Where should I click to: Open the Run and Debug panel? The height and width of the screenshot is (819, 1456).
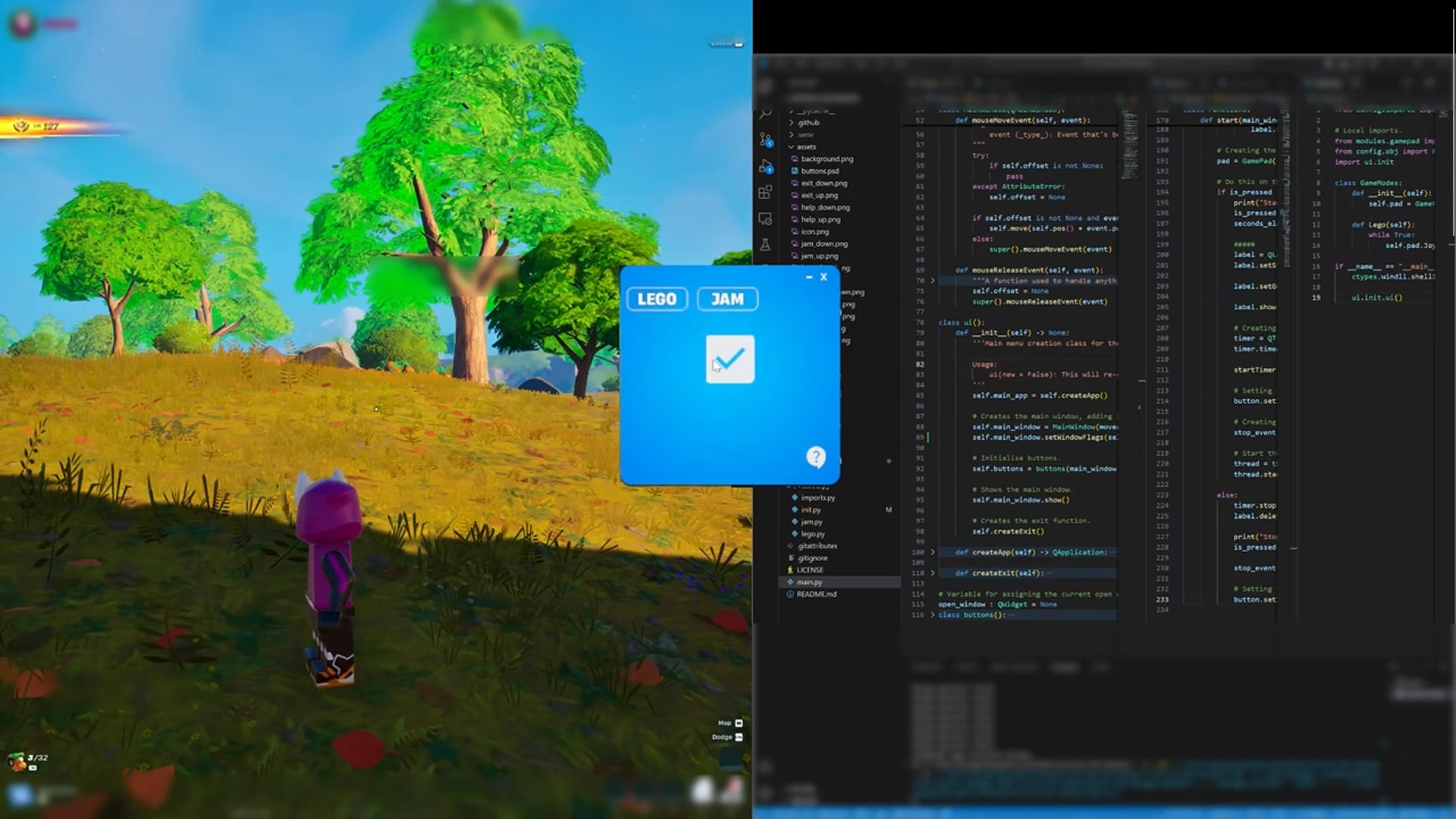pos(766,167)
